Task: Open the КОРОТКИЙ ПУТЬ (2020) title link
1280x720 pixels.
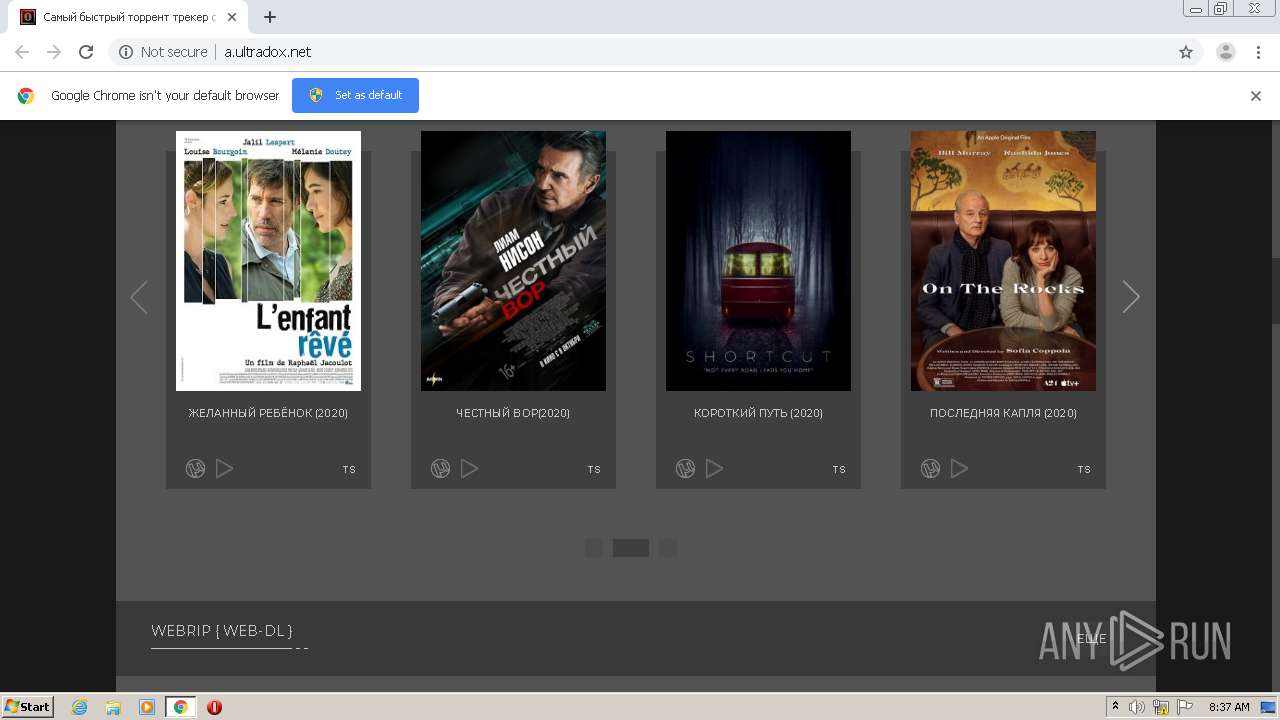Action: (x=758, y=413)
